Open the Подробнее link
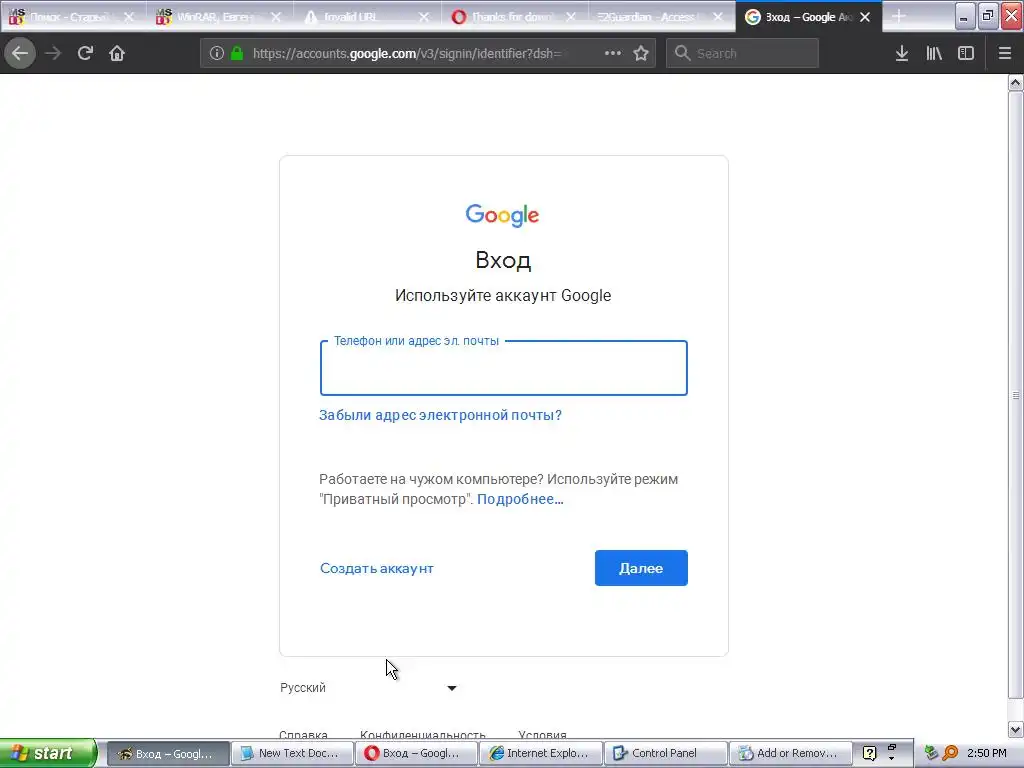 coord(520,500)
